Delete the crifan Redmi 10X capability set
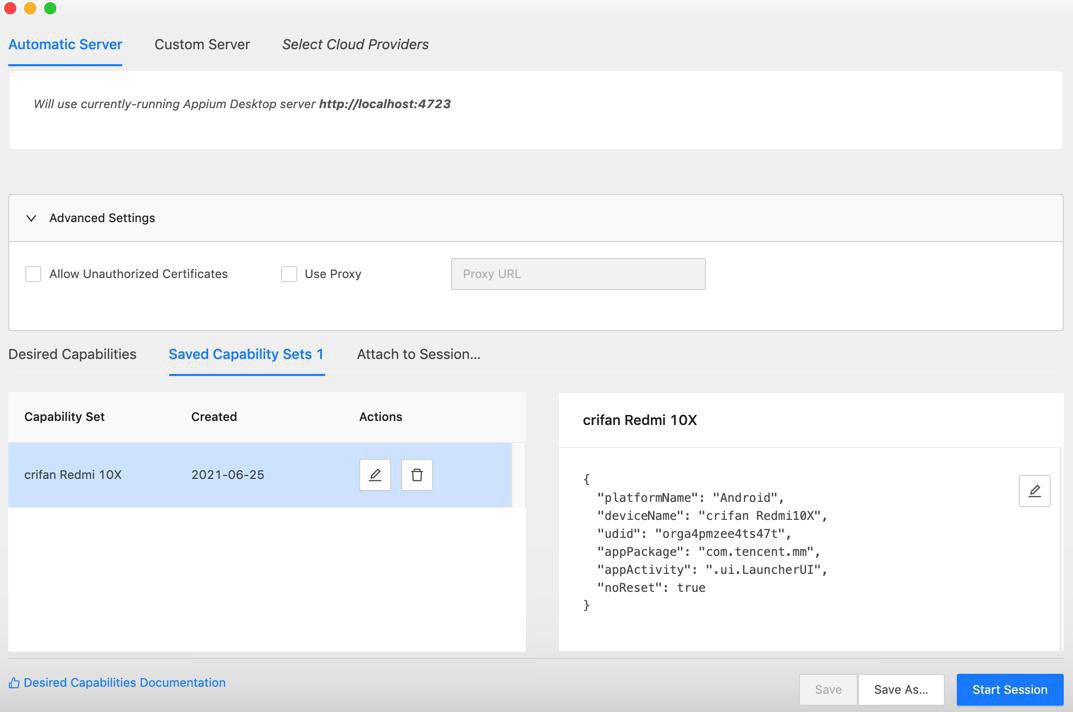1073x712 pixels. 417,474
